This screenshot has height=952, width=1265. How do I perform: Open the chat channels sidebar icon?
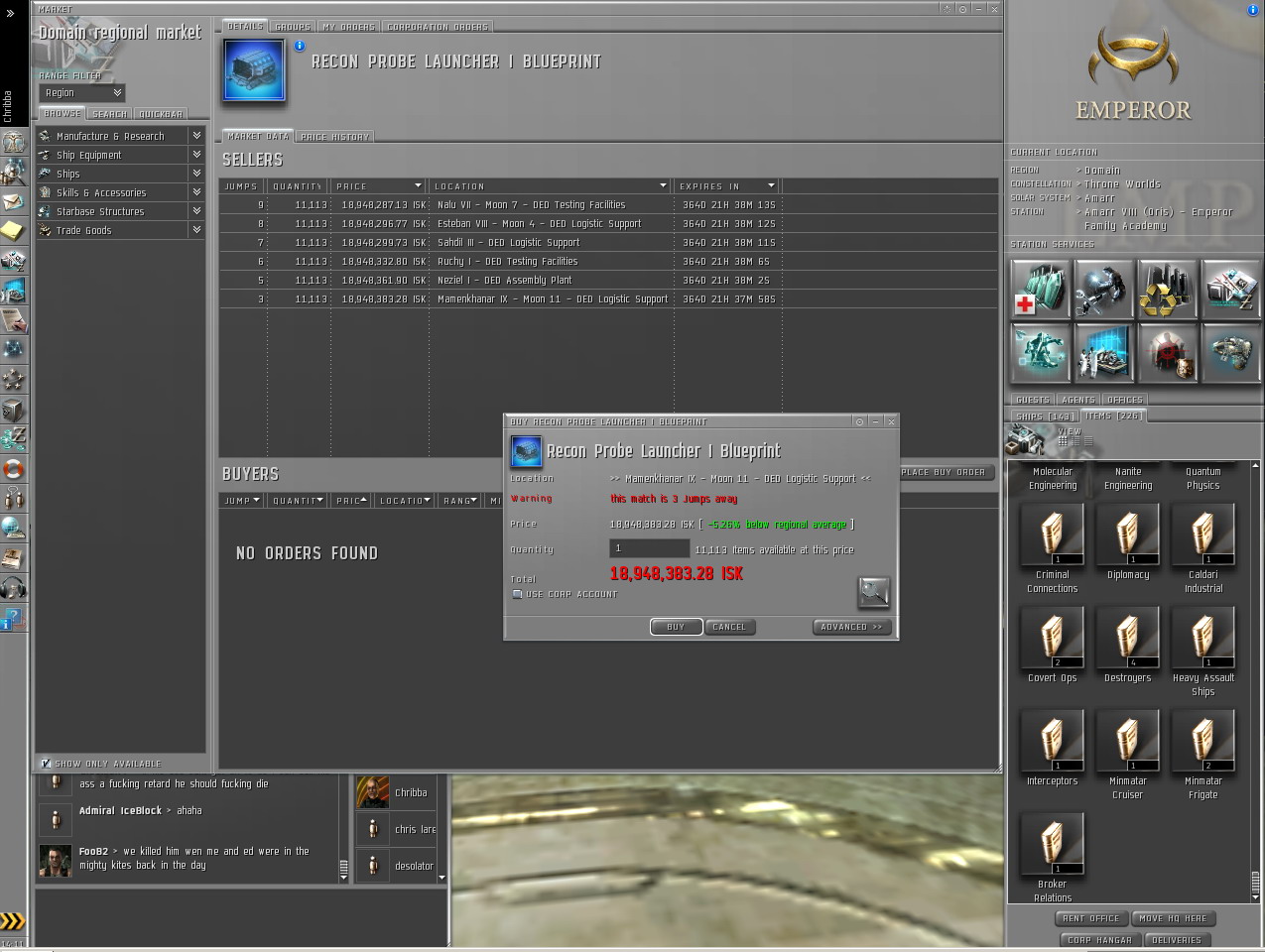(x=14, y=499)
